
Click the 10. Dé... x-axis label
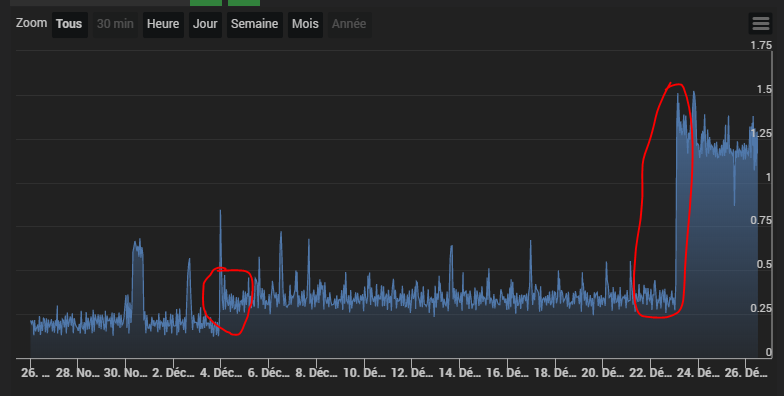[x=364, y=373]
